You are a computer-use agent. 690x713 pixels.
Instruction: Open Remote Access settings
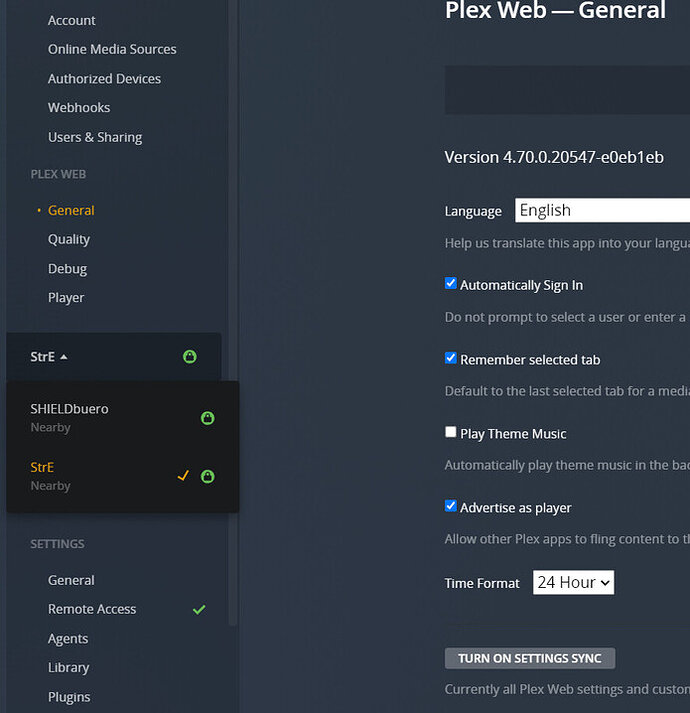point(92,609)
